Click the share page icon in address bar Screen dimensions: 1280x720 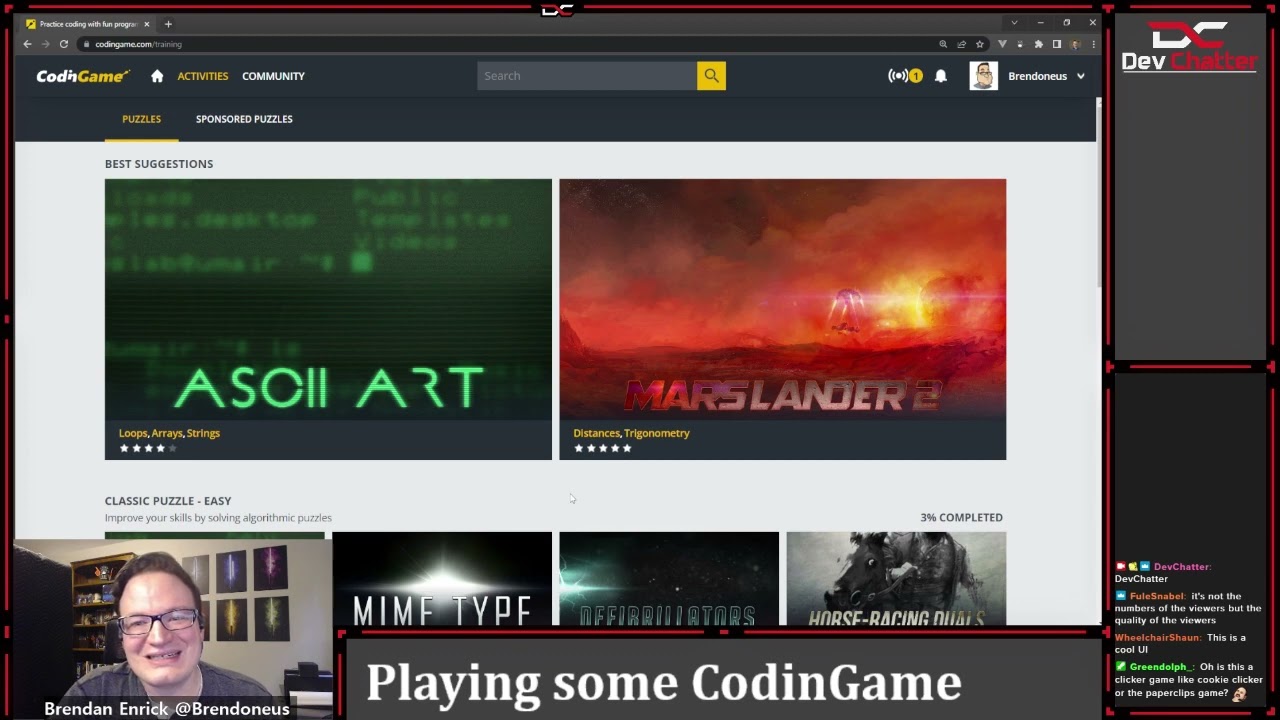[x=961, y=44]
